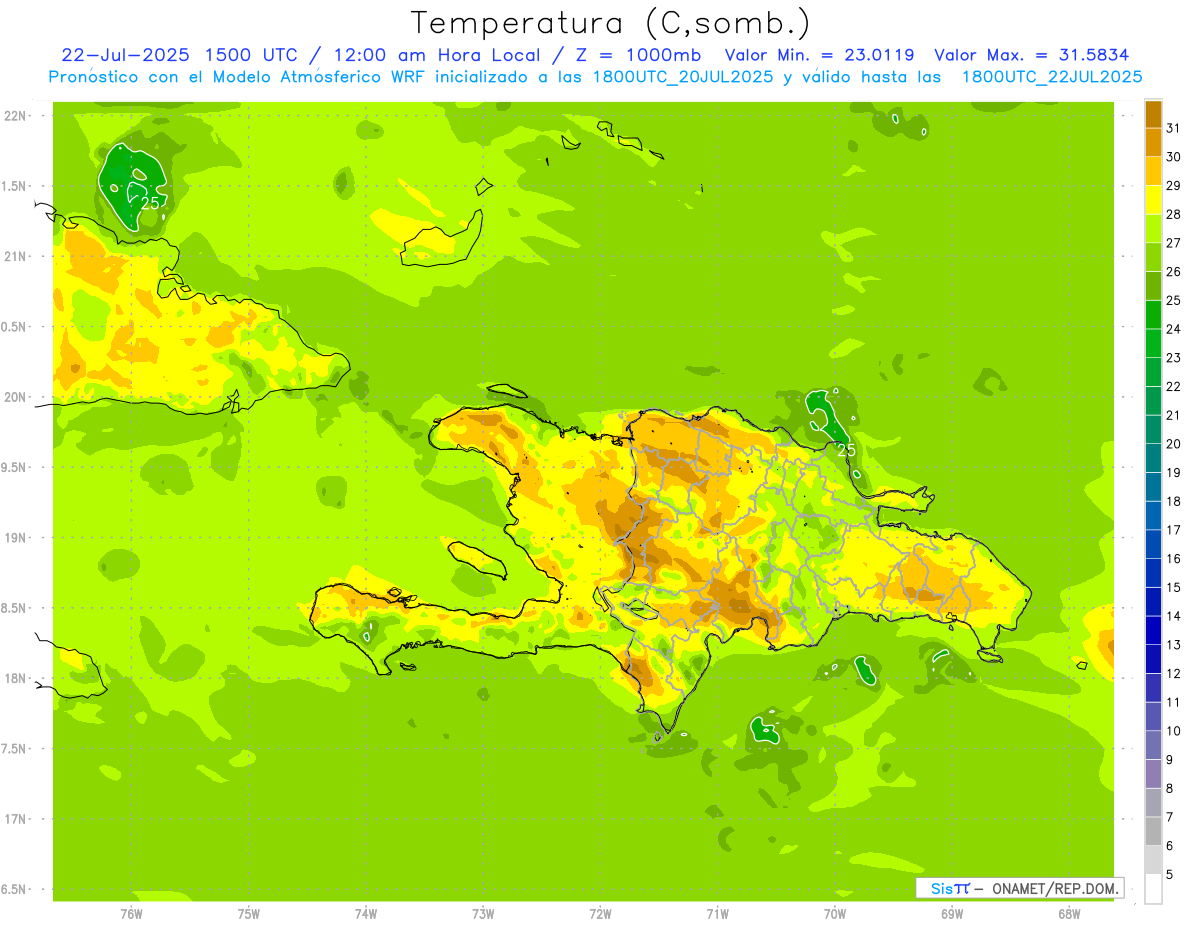The image size is (1200, 927).
Task: Click the "27" value on the color scale
Action: click(1174, 243)
